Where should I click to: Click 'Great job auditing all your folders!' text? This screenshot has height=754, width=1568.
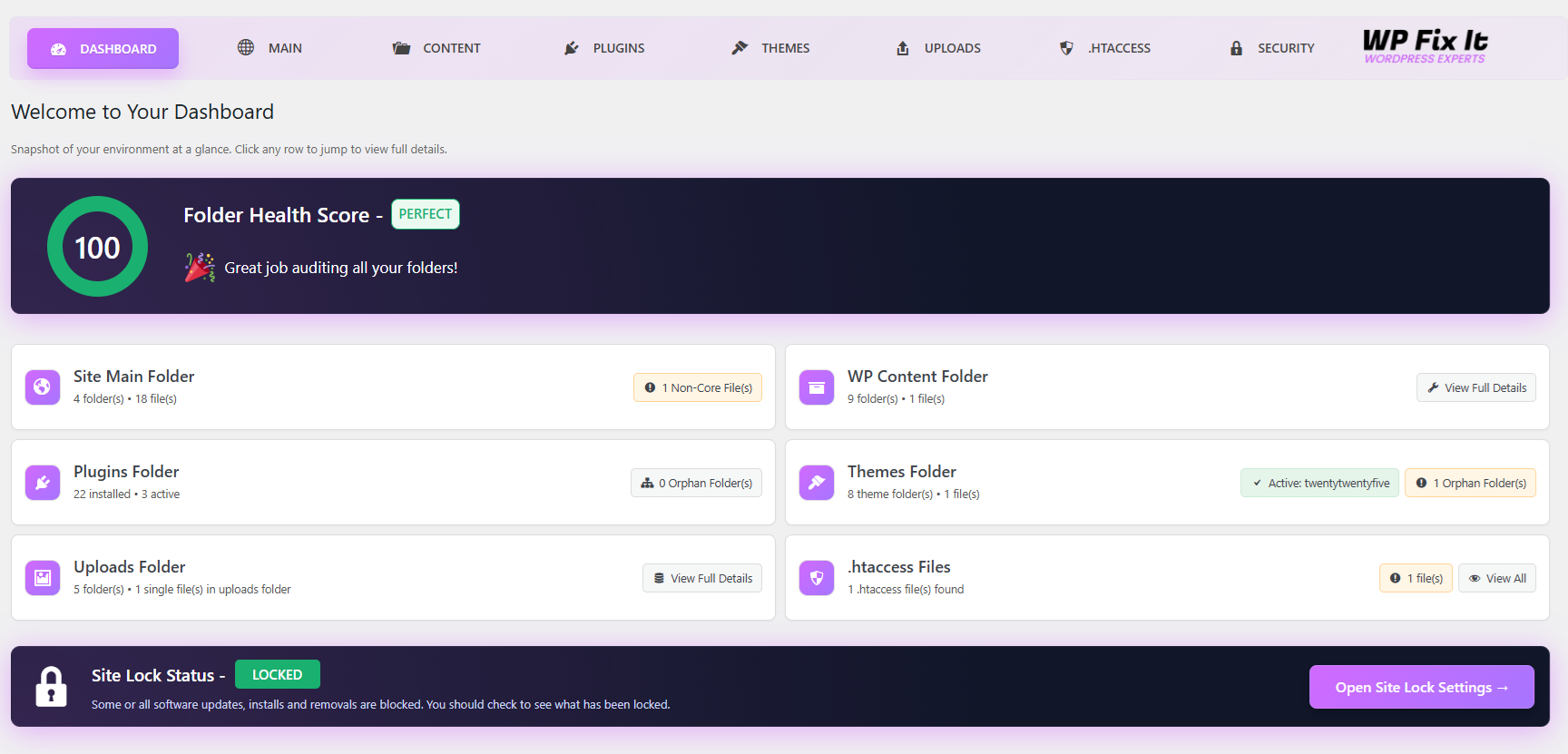[341, 268]
